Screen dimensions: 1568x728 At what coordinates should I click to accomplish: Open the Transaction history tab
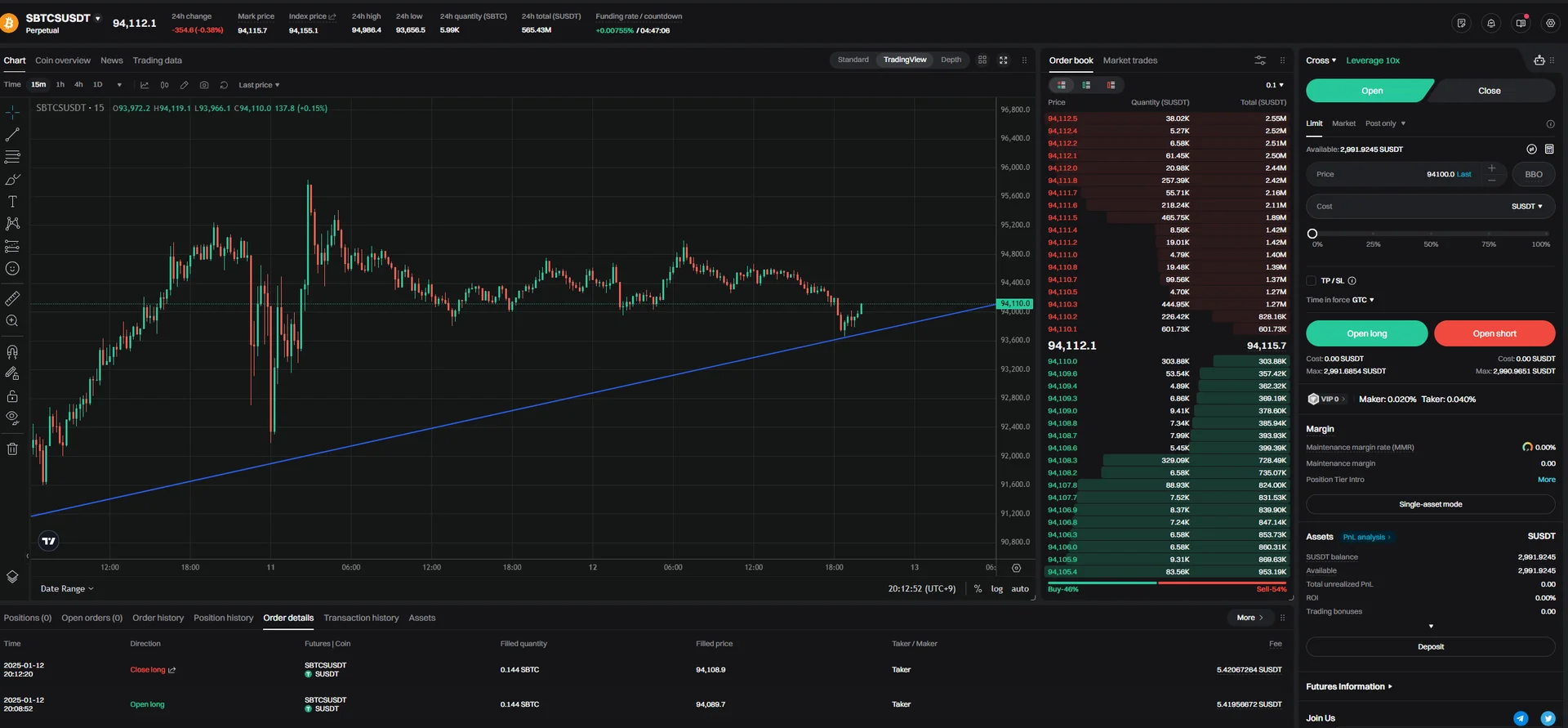361,618
